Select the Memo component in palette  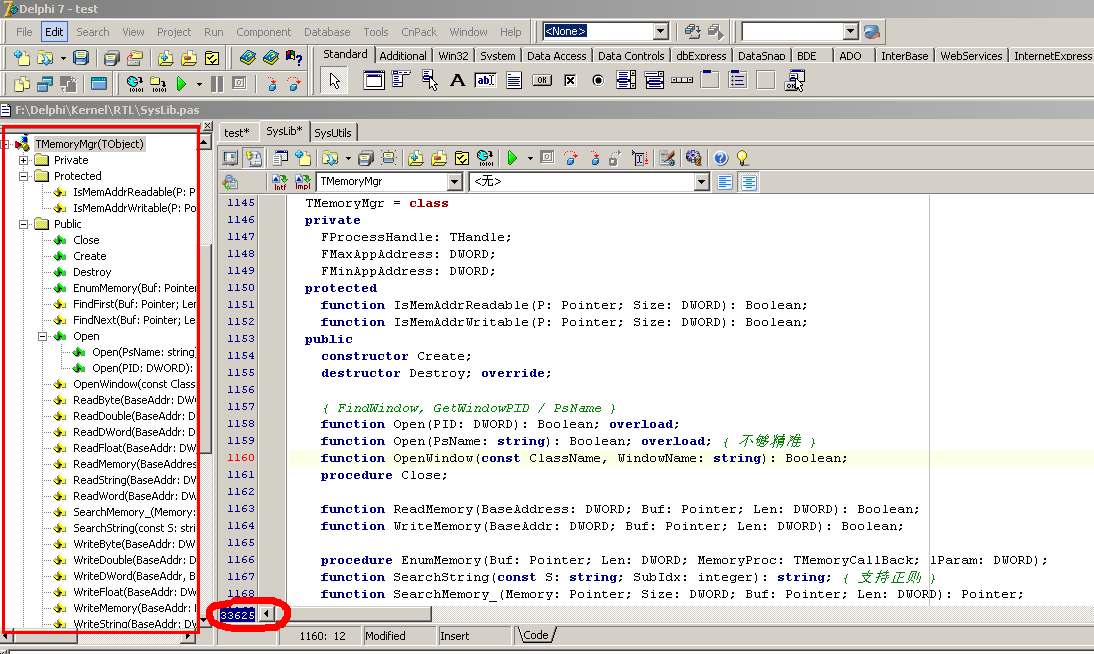coord(514,80)
